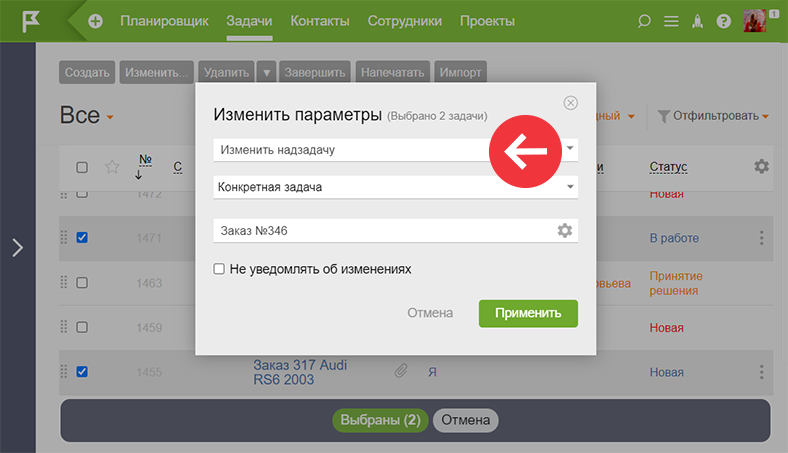Open three-dot menu for task 1455
Viewport: 788px width, 453px height.
pos(761,372)
